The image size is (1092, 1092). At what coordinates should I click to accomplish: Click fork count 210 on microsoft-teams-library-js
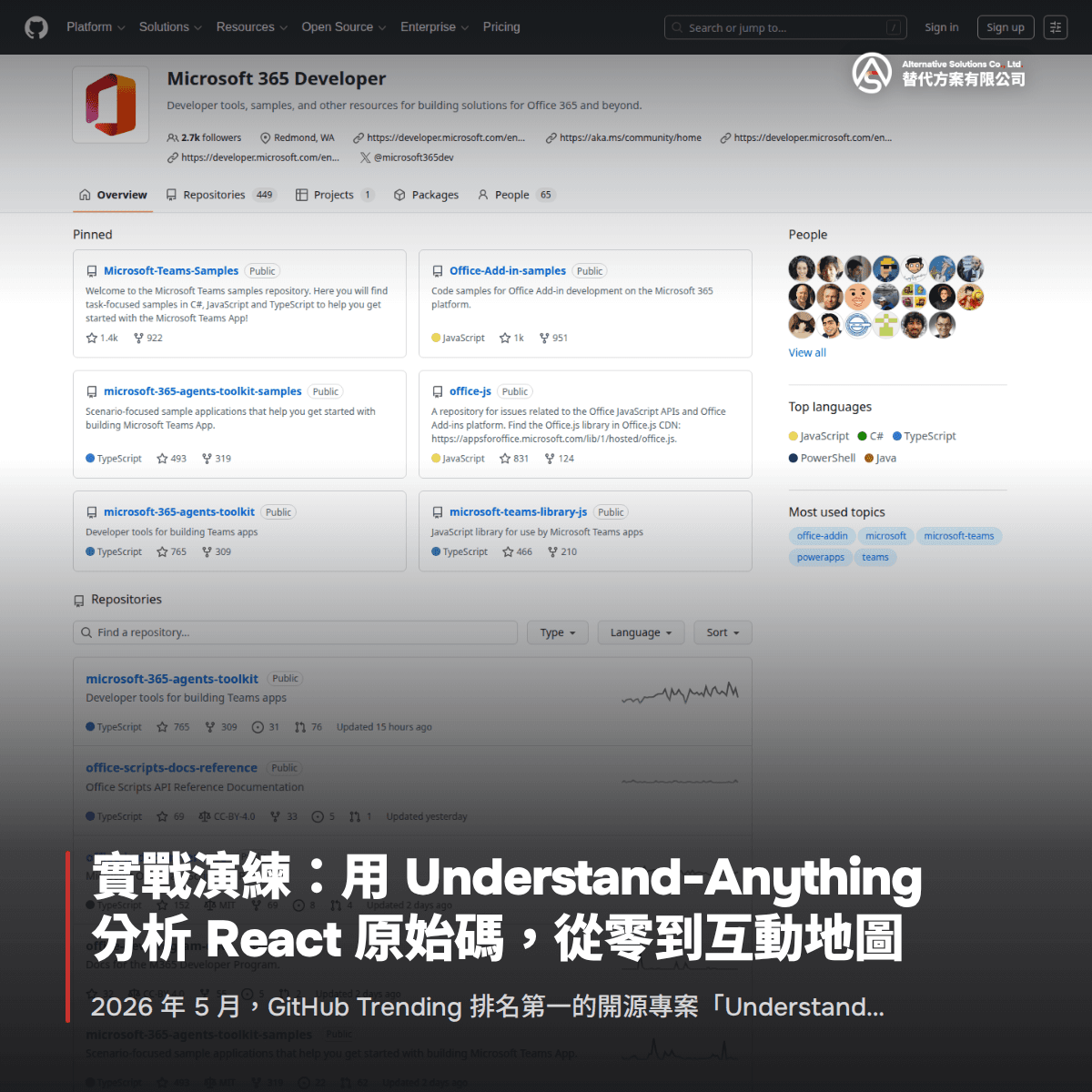coord(562,551)
